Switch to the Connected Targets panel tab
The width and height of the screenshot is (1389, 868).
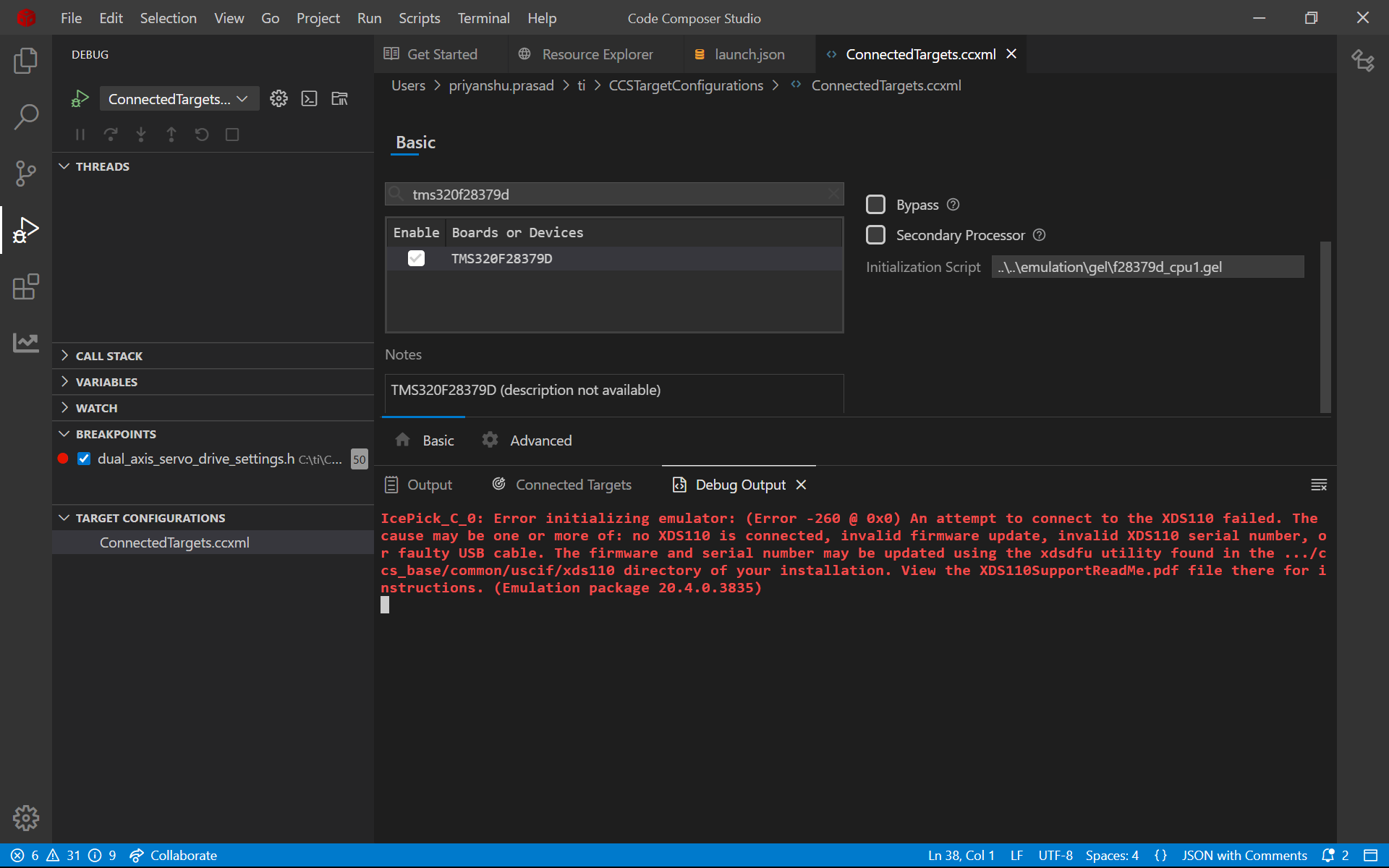(562, 485)
